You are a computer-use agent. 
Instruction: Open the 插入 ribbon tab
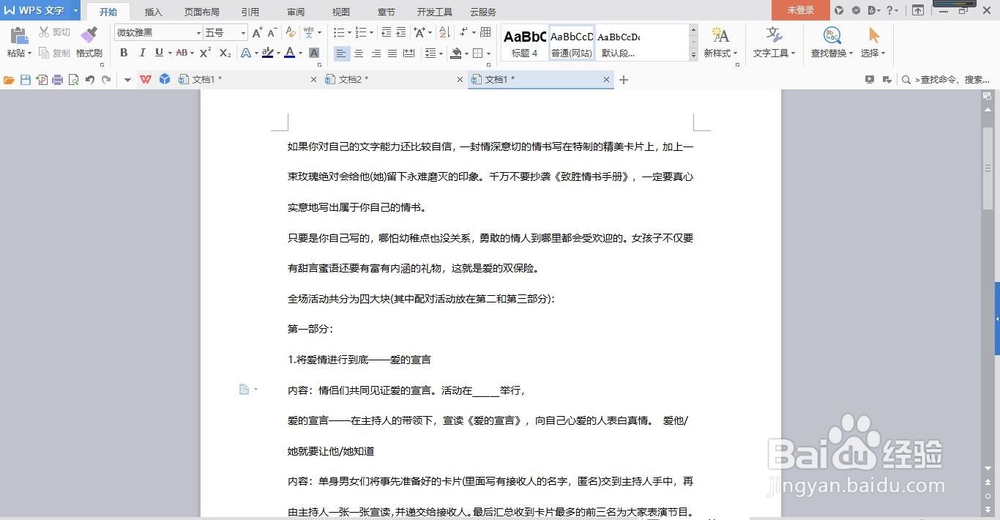click(153, 11)
